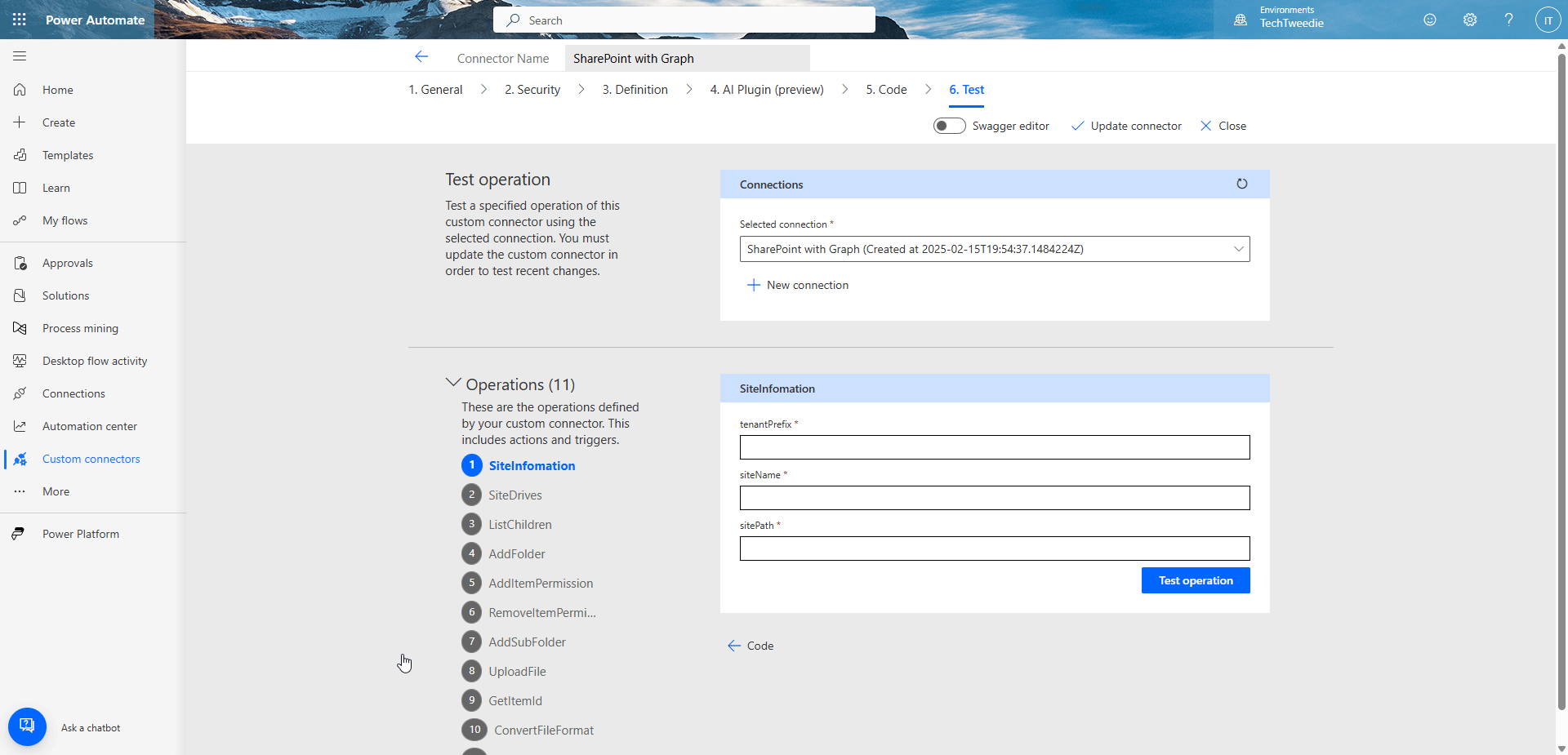Open the TechTweedie environments picker
The height and width of the screenshot is (755, 1568).
pos(1290,18)
